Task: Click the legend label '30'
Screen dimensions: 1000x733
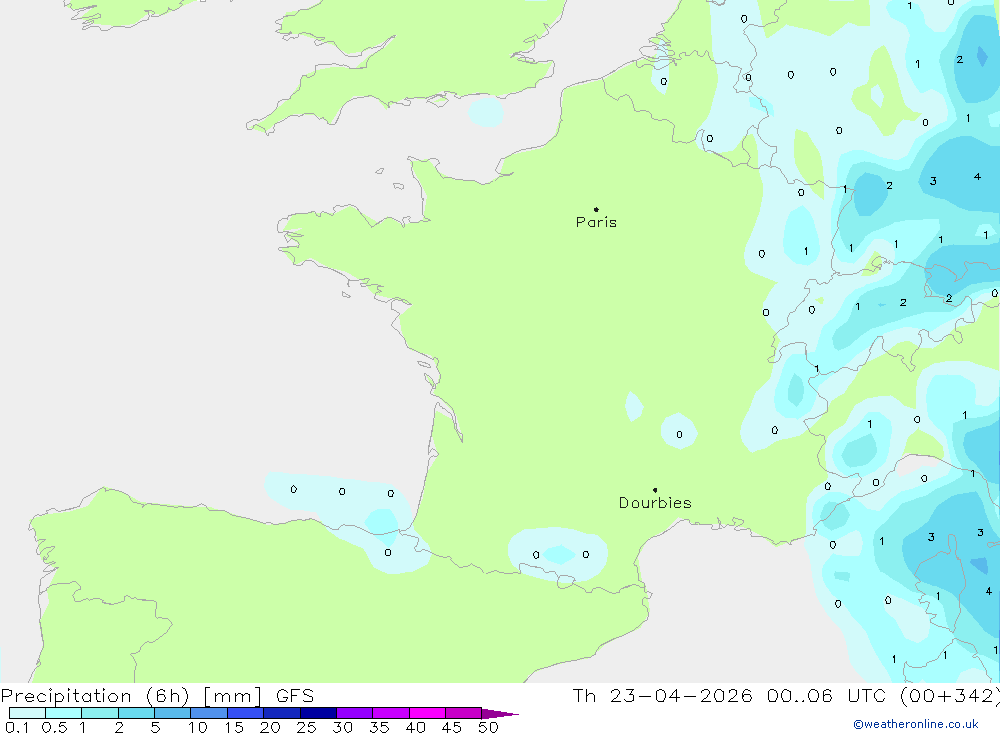Action: coord(343,727)
